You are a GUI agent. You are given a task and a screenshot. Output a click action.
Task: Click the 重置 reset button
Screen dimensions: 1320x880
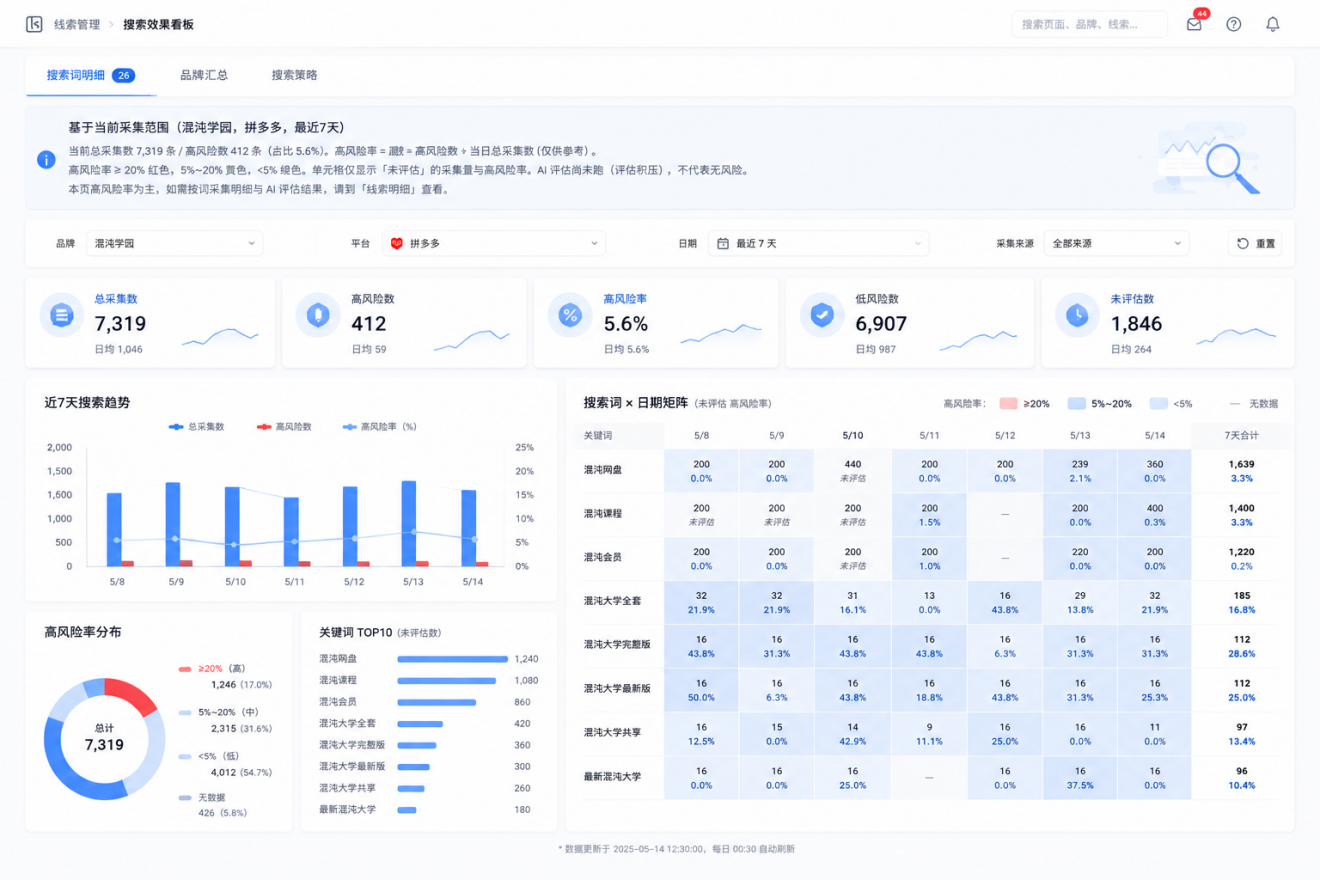tap(1255, 243)
